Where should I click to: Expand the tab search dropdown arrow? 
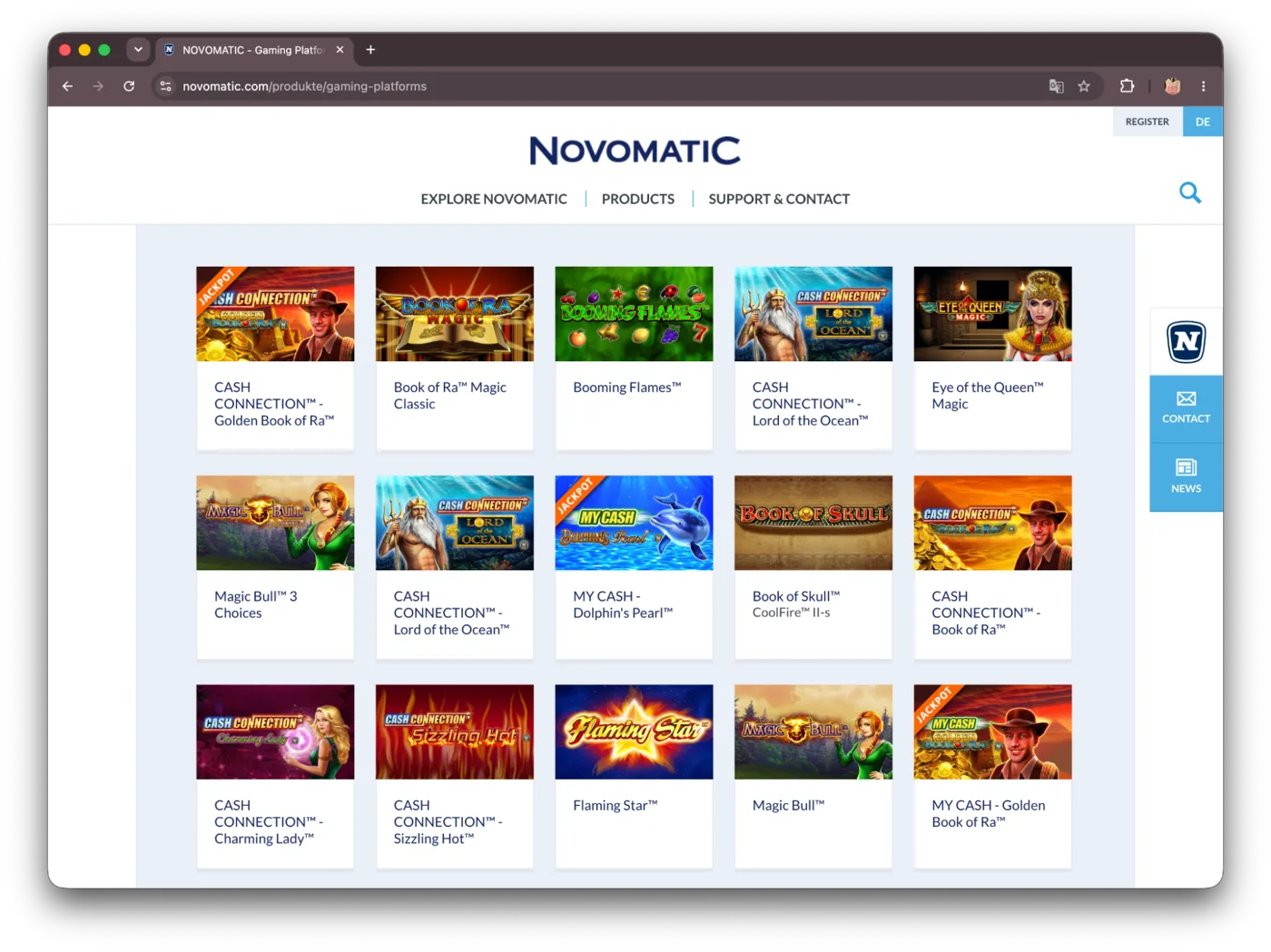coord(138,50)
